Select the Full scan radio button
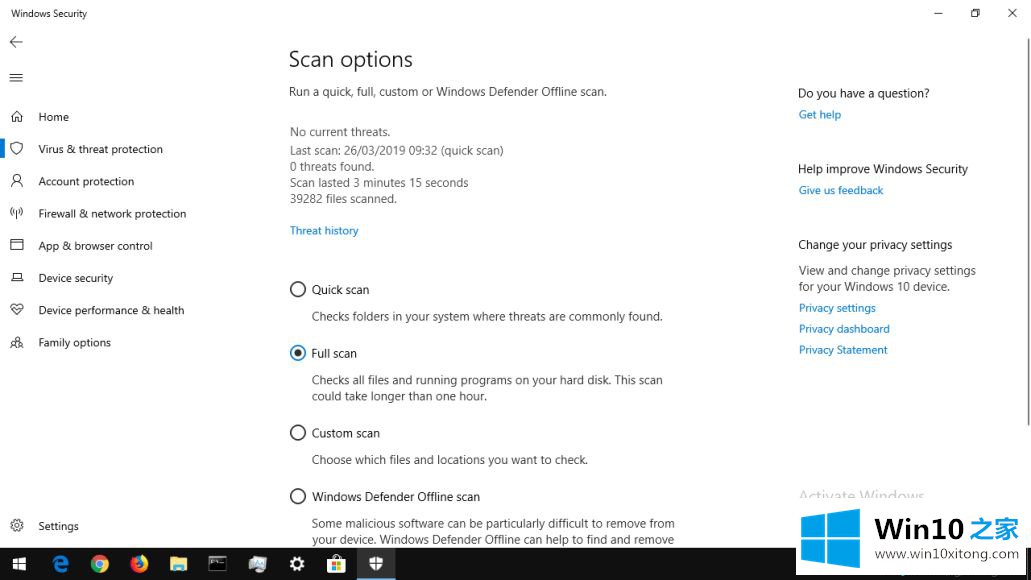The height and width of the screenshot is (580, 1031). 298,353
